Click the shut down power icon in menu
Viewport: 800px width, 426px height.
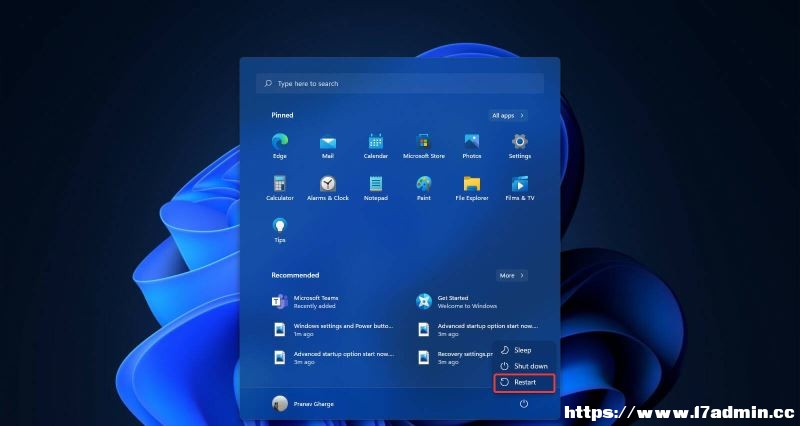pos(505,366)
